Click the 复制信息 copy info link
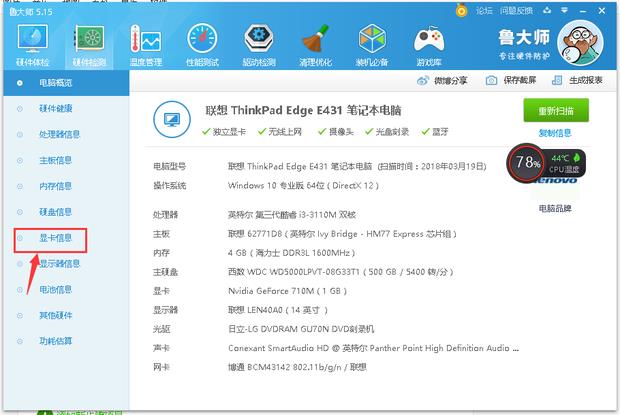The height and width of the screenshot is (415, 620). (555, 133)
